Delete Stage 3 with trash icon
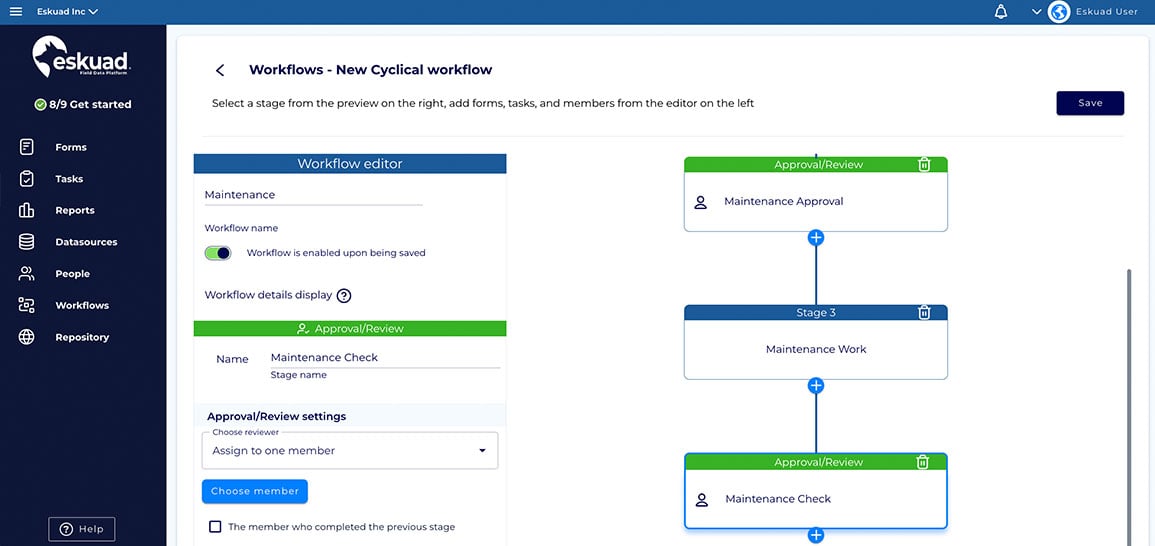The width and height of the screenshot is (1155, 546). [x=924, y=313]
